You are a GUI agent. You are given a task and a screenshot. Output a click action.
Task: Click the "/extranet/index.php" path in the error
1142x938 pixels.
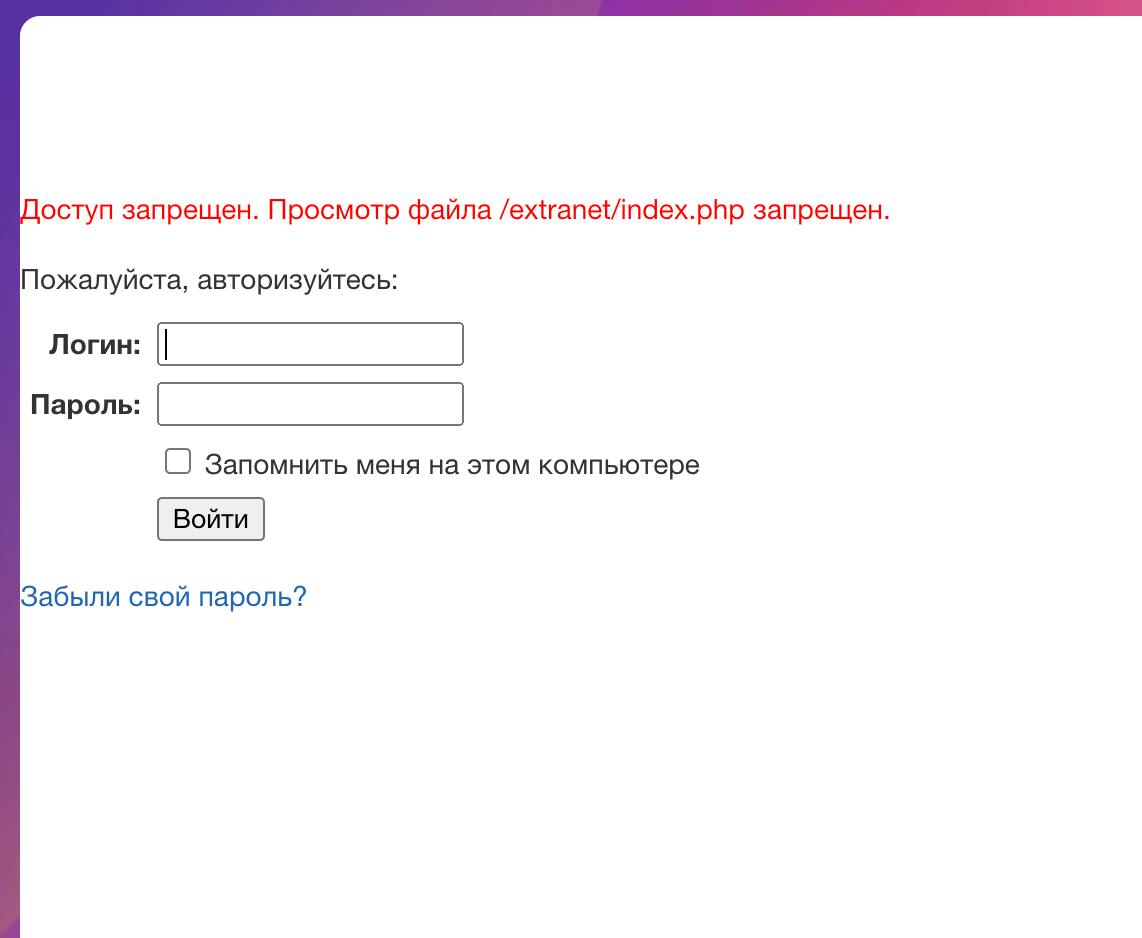(x=621, y=211)
